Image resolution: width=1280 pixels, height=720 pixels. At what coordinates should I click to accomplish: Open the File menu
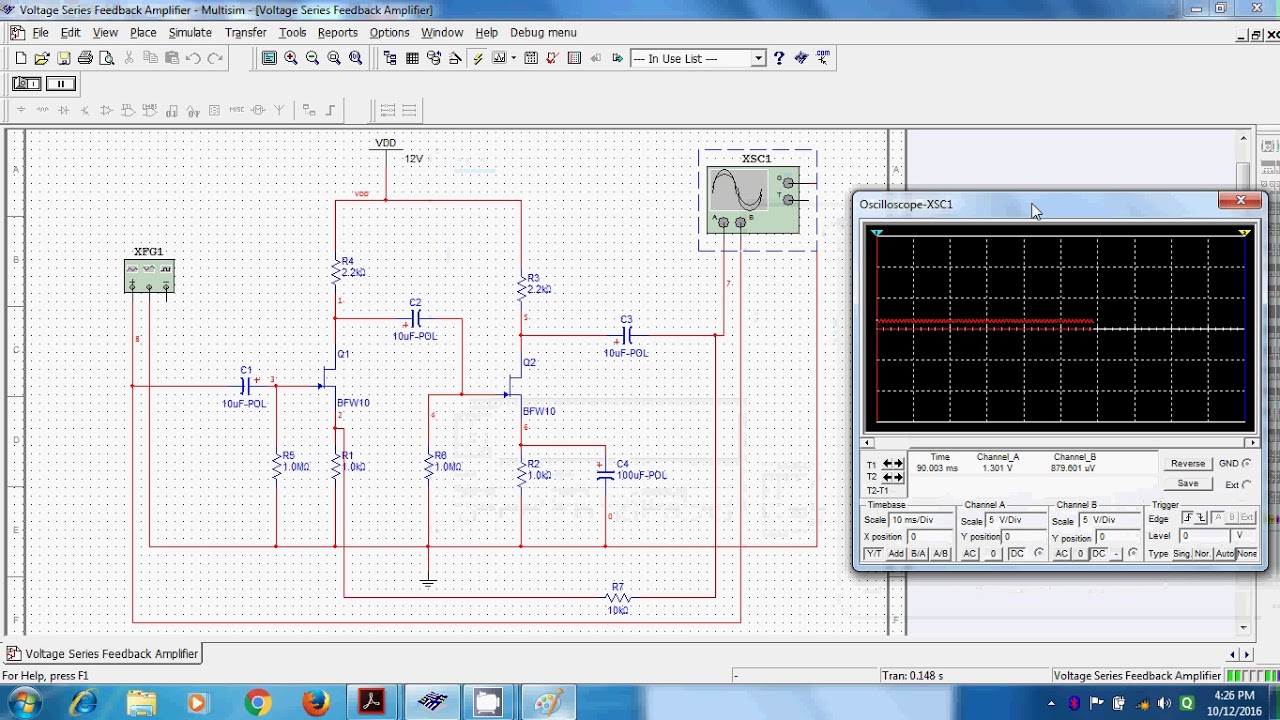coord(41,33)
